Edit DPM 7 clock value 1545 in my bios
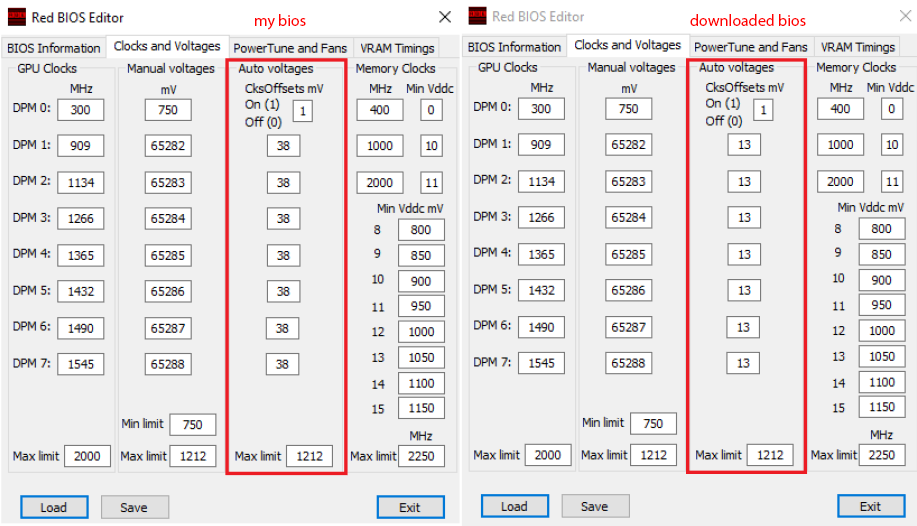The image size is (917, 526). [81, 364]
